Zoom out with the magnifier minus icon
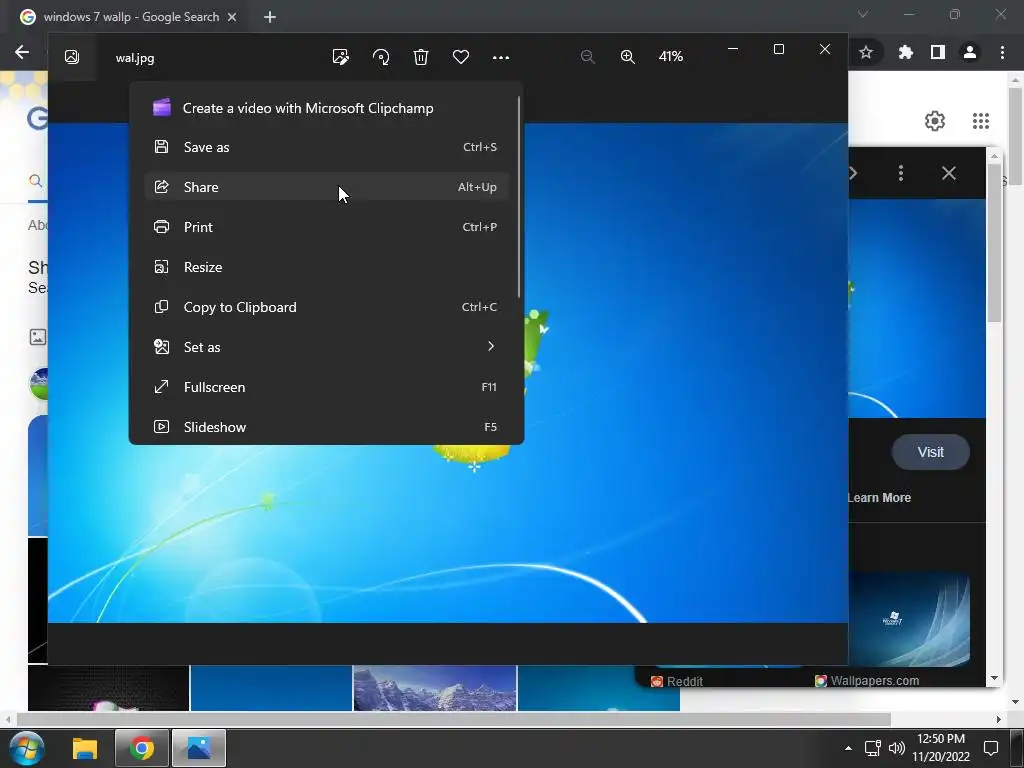1024x768 pixels. [588, 57]
